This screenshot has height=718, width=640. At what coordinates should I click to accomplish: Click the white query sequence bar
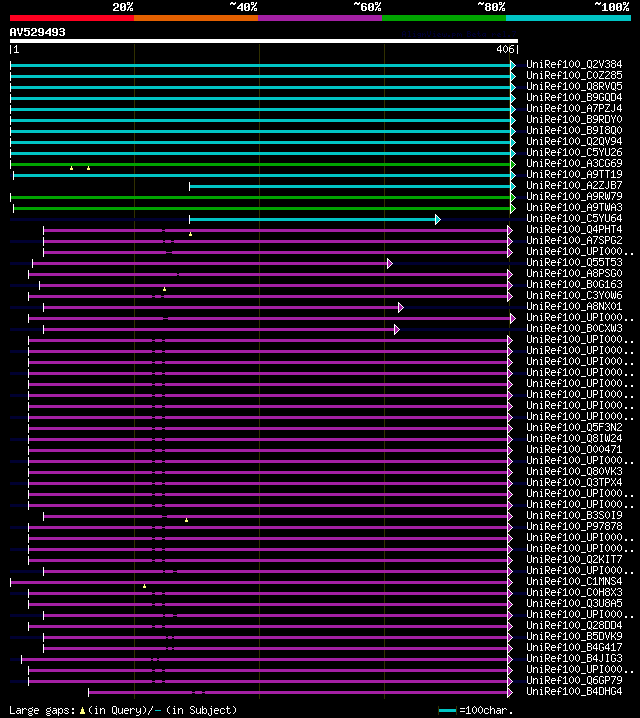pos(264,41)
